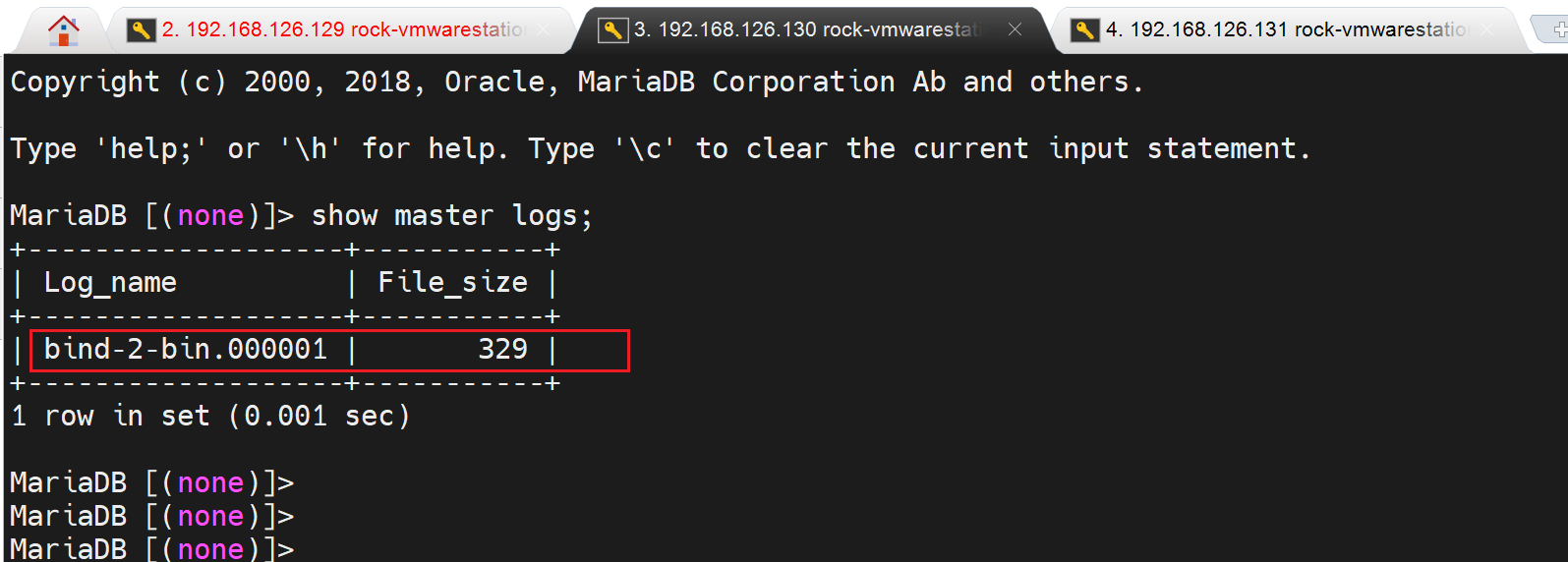Image resolution: width=1568 pixels, height=562 pixels.
Task: Click the 'show master logs;' command text
Action: point(451,216)
